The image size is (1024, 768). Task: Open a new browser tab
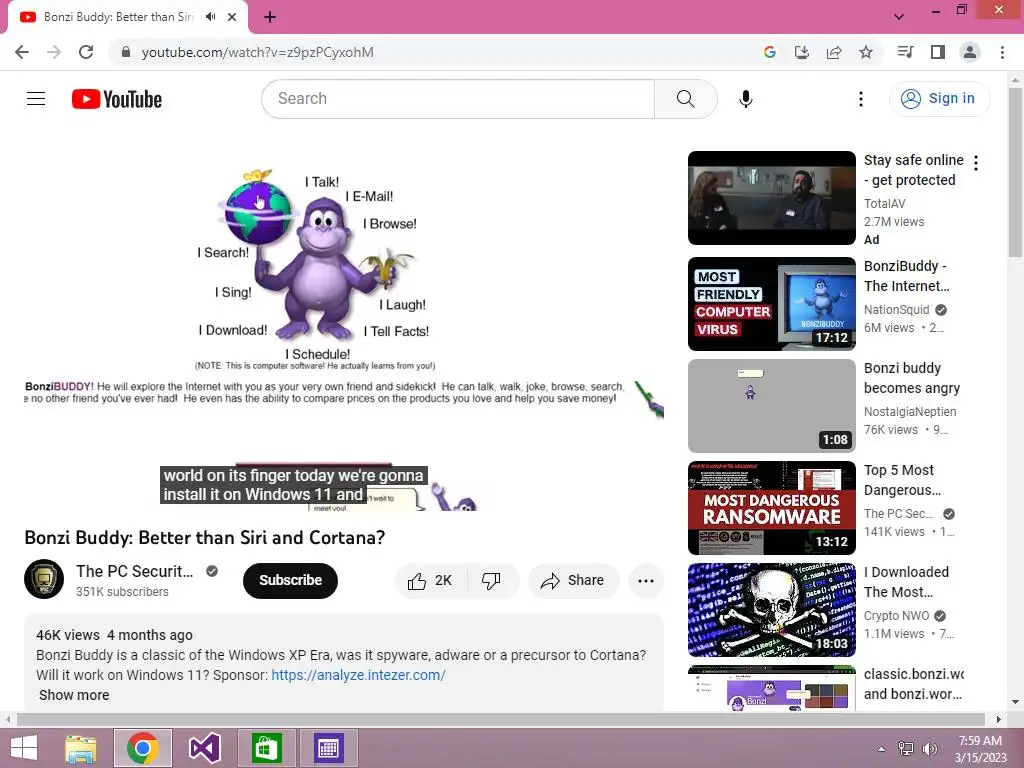pos(270,17)
